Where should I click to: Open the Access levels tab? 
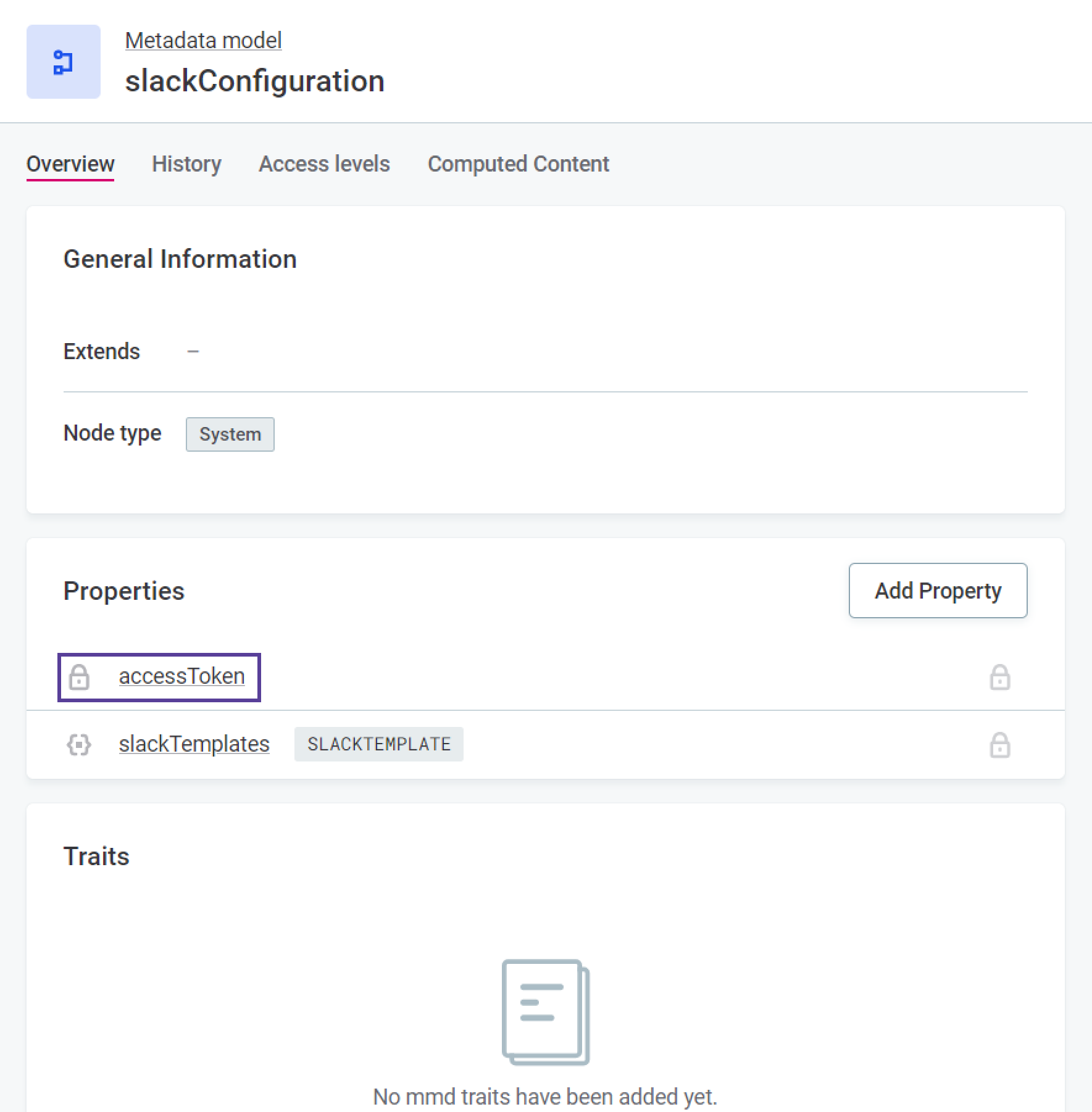click(323, 164)
